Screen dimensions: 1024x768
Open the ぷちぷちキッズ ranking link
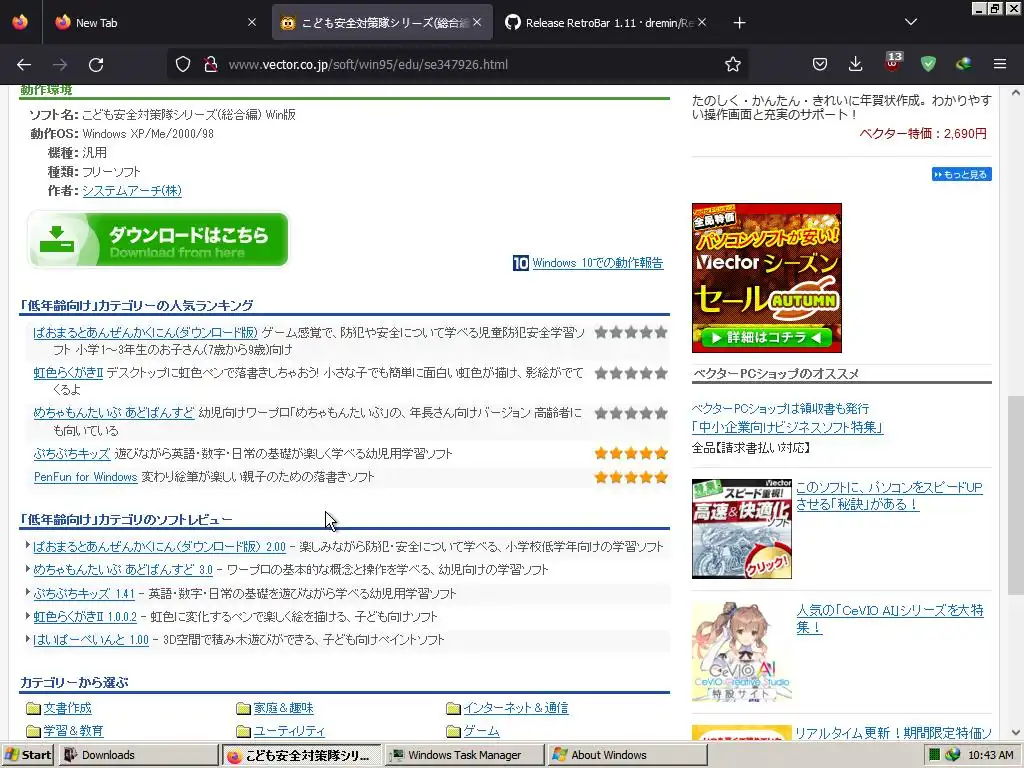(x=71, y=453)
